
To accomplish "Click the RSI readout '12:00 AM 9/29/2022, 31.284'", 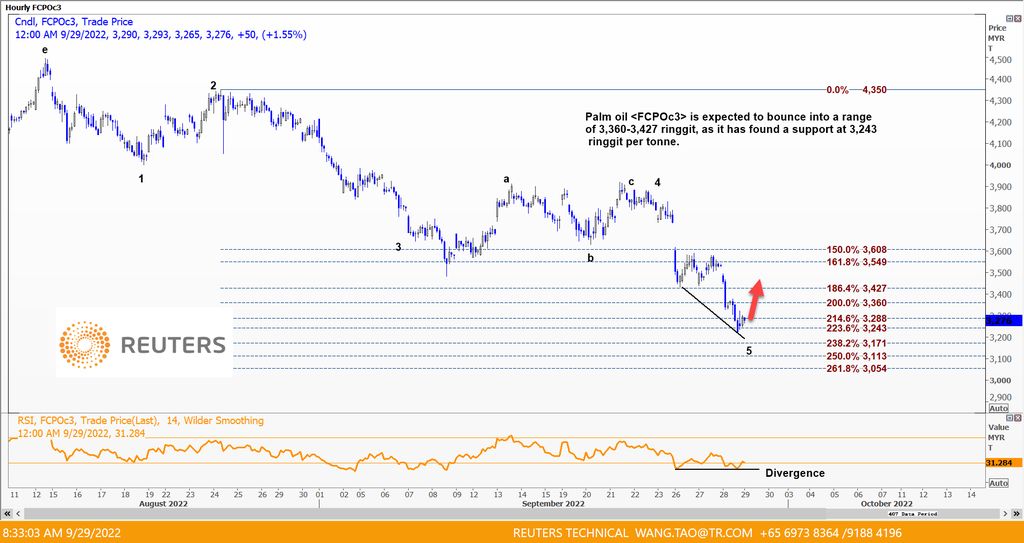I will 82,433.
